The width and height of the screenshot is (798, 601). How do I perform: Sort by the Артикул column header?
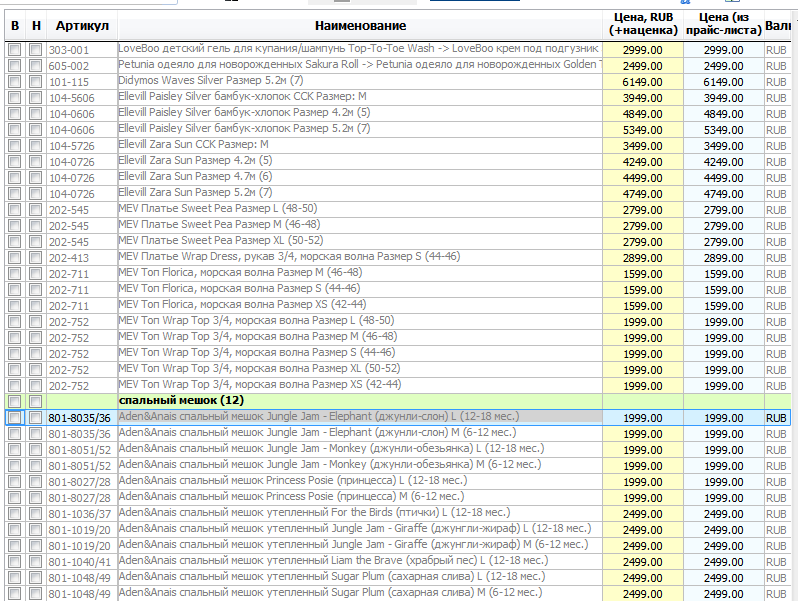[82, 25]
